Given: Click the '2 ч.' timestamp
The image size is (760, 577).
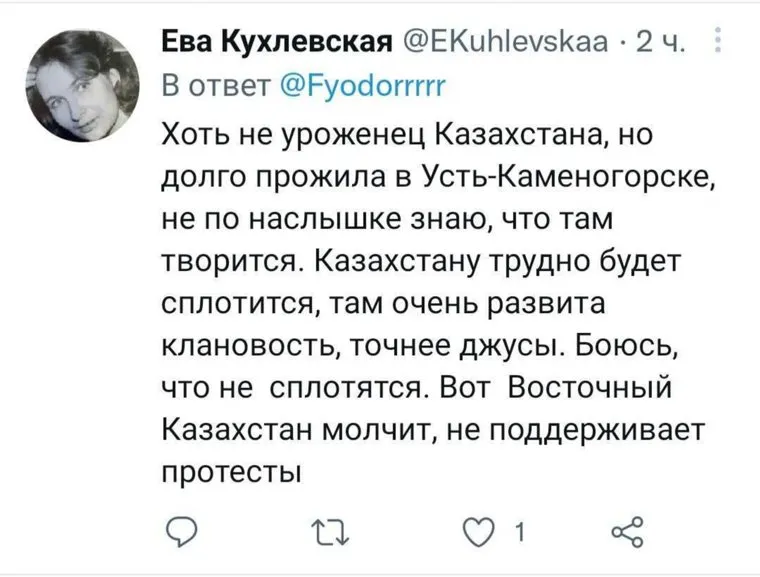Looking at the screenshot, I should 659,42.
